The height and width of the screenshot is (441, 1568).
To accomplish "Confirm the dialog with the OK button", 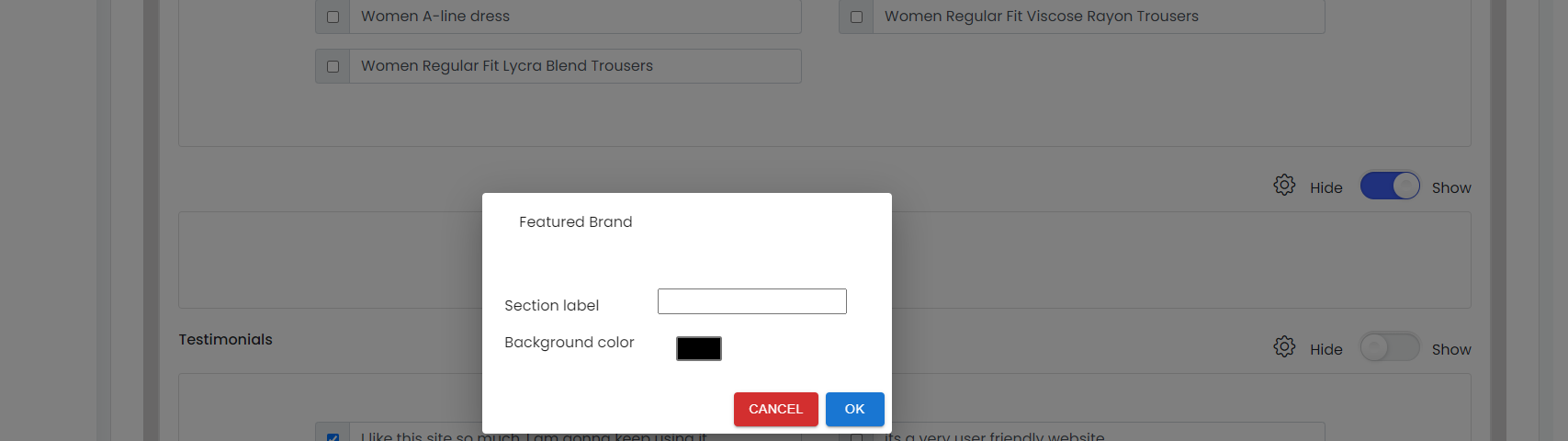I will click(x=855, y=409).
